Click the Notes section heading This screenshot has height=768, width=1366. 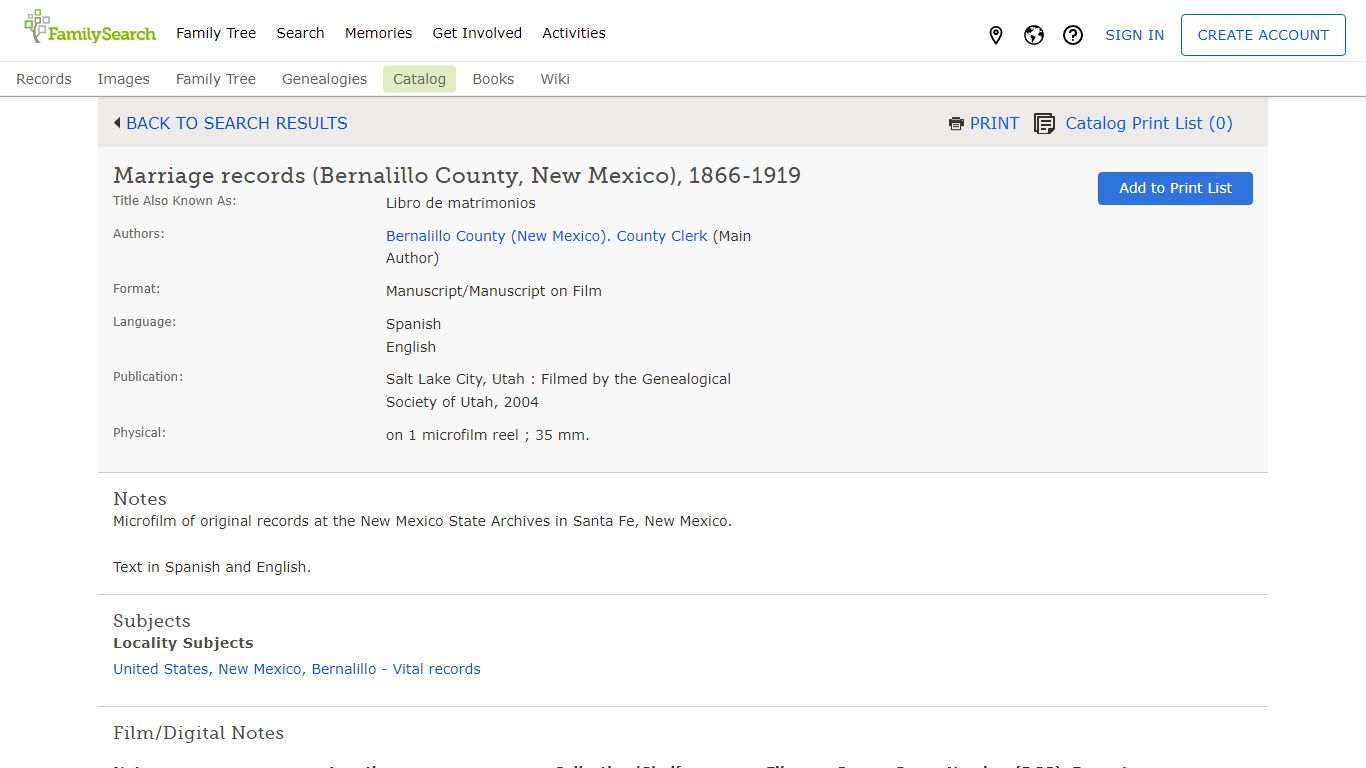pos(140,499)
